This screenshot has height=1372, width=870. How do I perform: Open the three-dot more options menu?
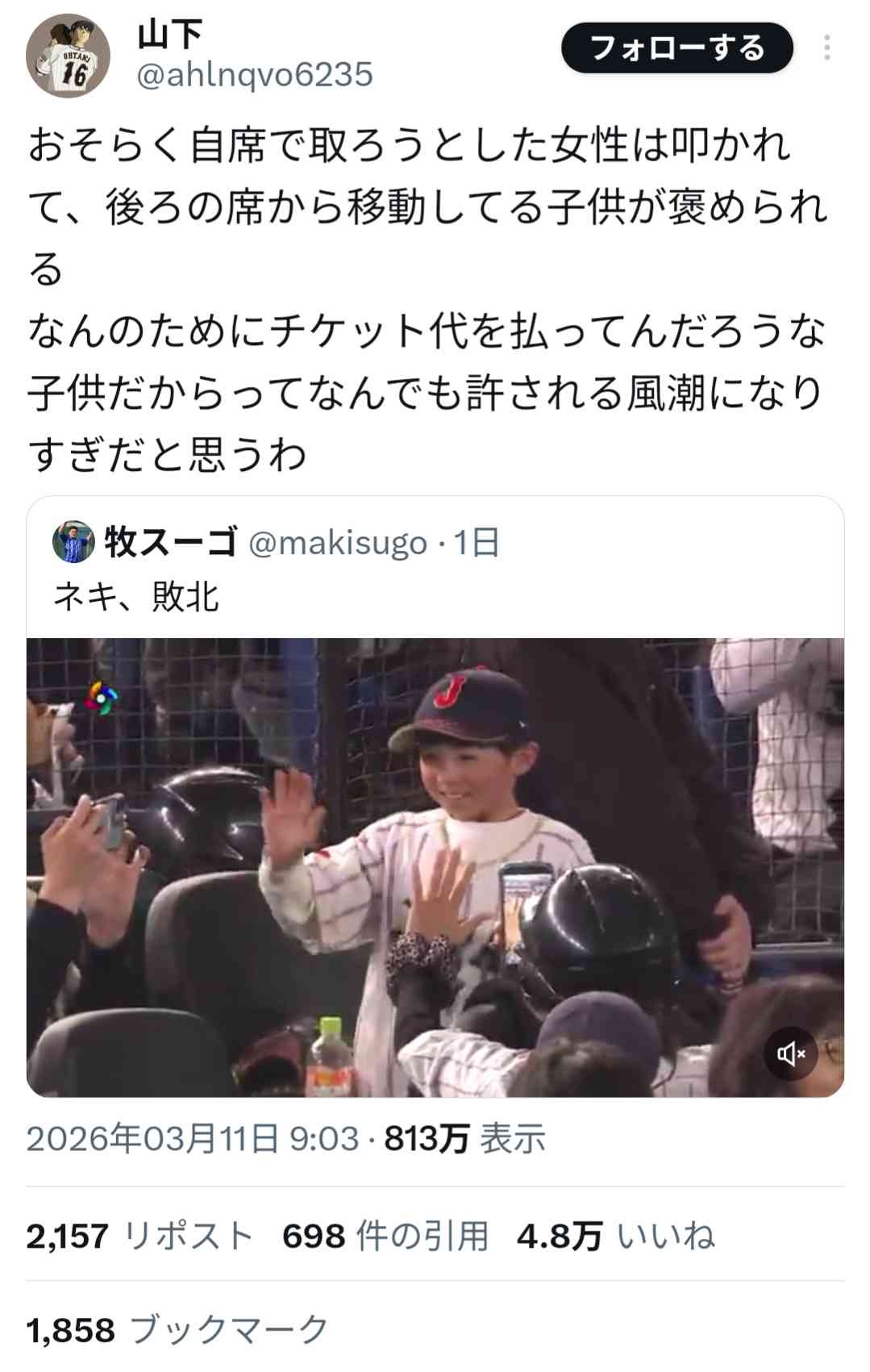pyautogui.click(x=827, y=48)
